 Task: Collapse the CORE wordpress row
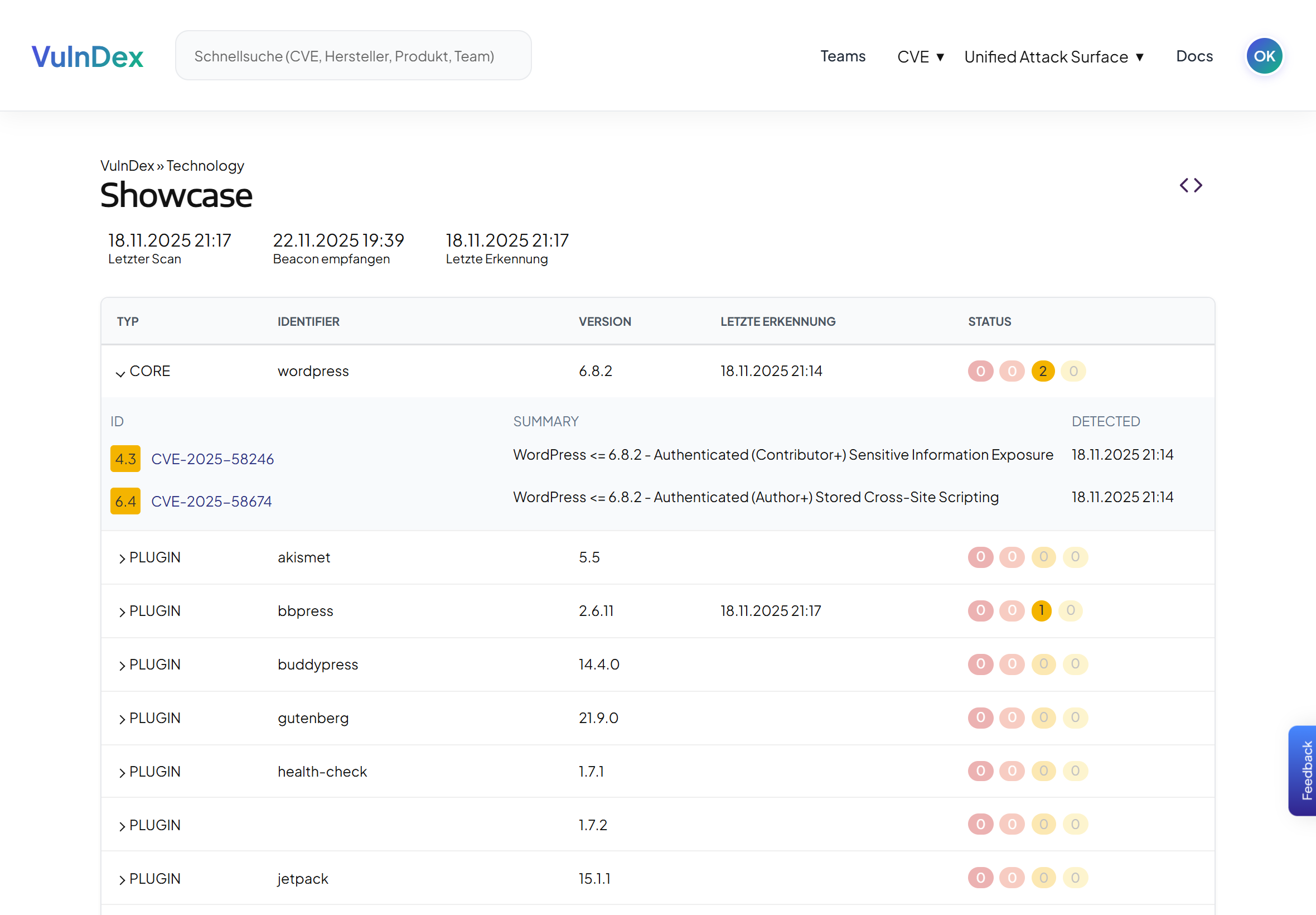pyautogui.click(x=120, y=373)
